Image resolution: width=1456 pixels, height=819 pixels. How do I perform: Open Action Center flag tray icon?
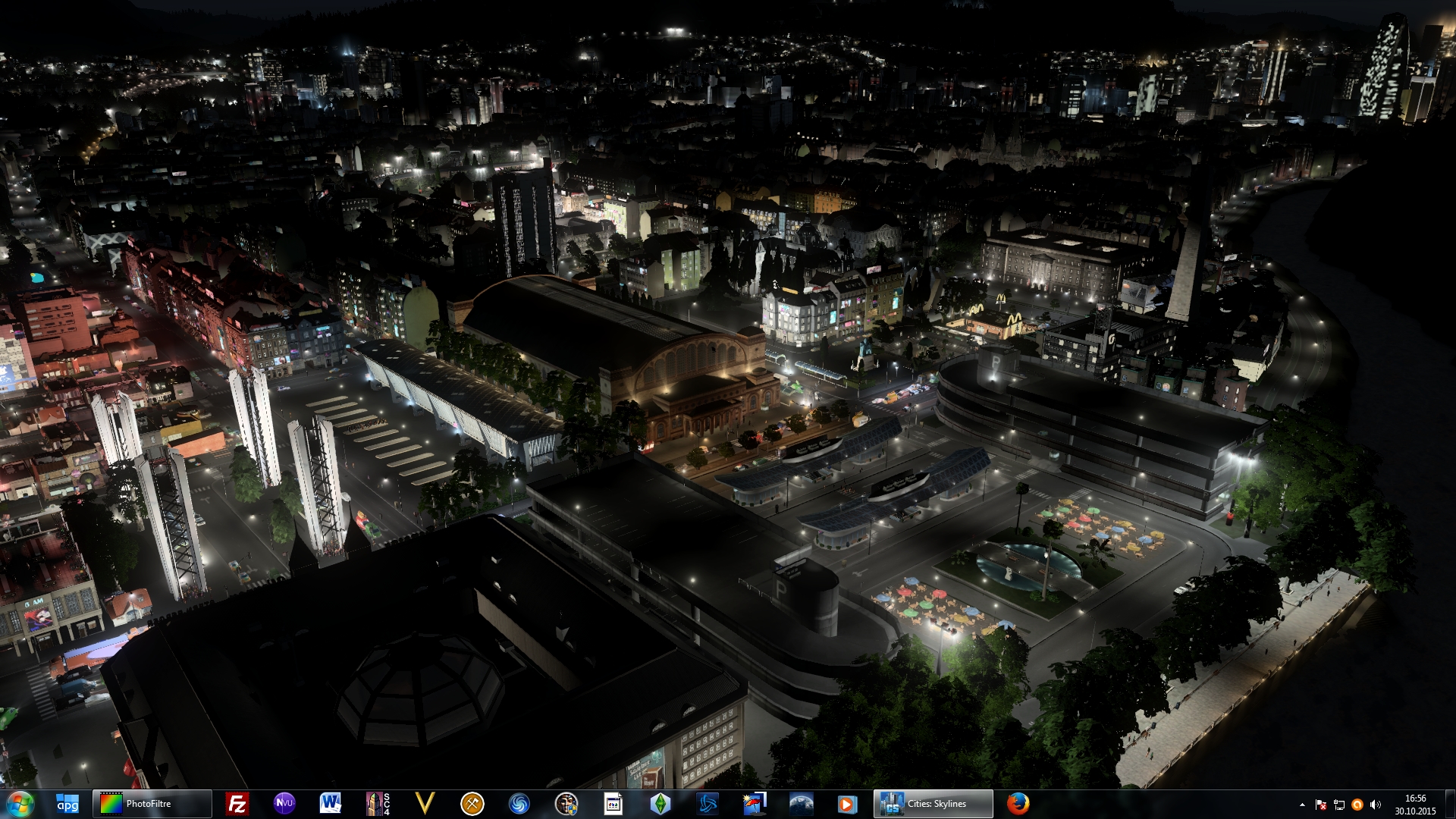tap(1321, 805)
